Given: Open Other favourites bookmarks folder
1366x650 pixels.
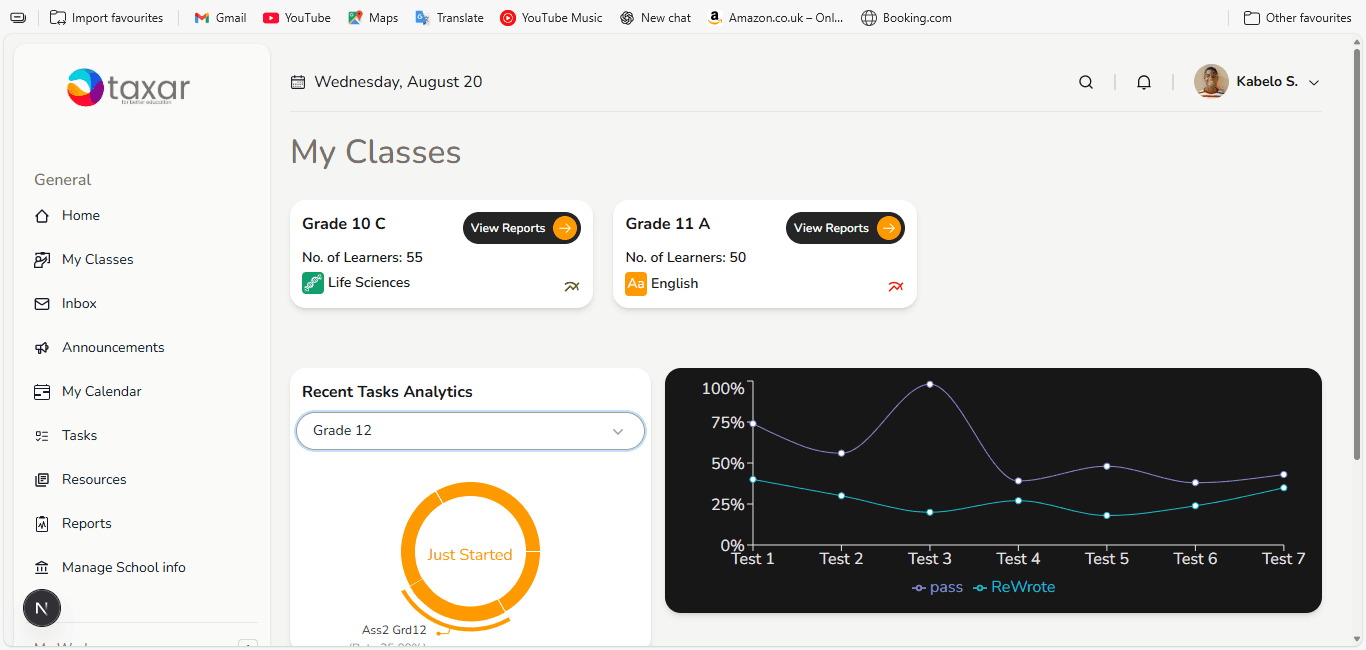Looking at the screenshot, I should (1297, 18).
